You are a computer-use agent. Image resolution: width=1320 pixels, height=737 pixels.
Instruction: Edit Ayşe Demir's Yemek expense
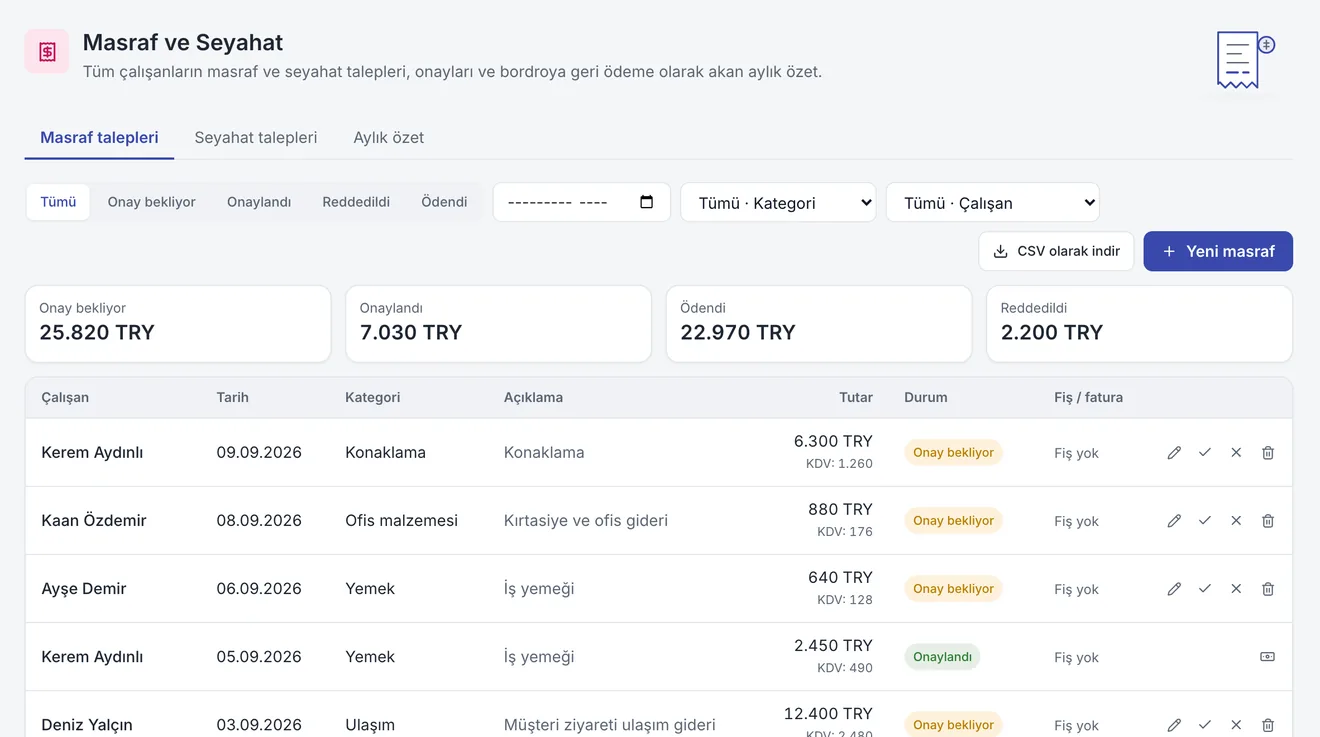(x=1174, y=589)
